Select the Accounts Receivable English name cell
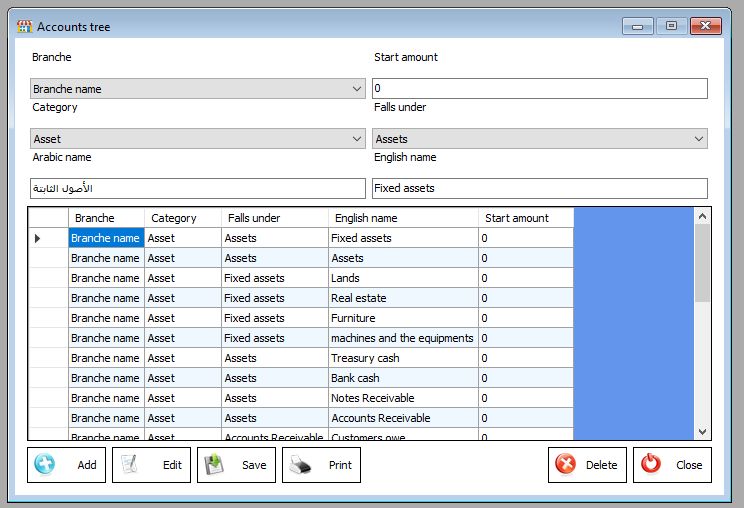This screenshot has height=508, width=744. [x=403, y=418]
